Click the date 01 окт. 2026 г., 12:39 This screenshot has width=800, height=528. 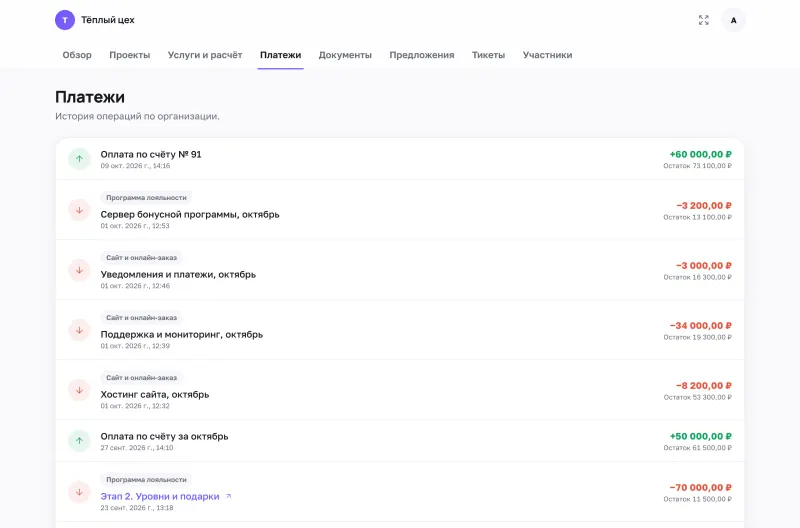click(135, 346)
